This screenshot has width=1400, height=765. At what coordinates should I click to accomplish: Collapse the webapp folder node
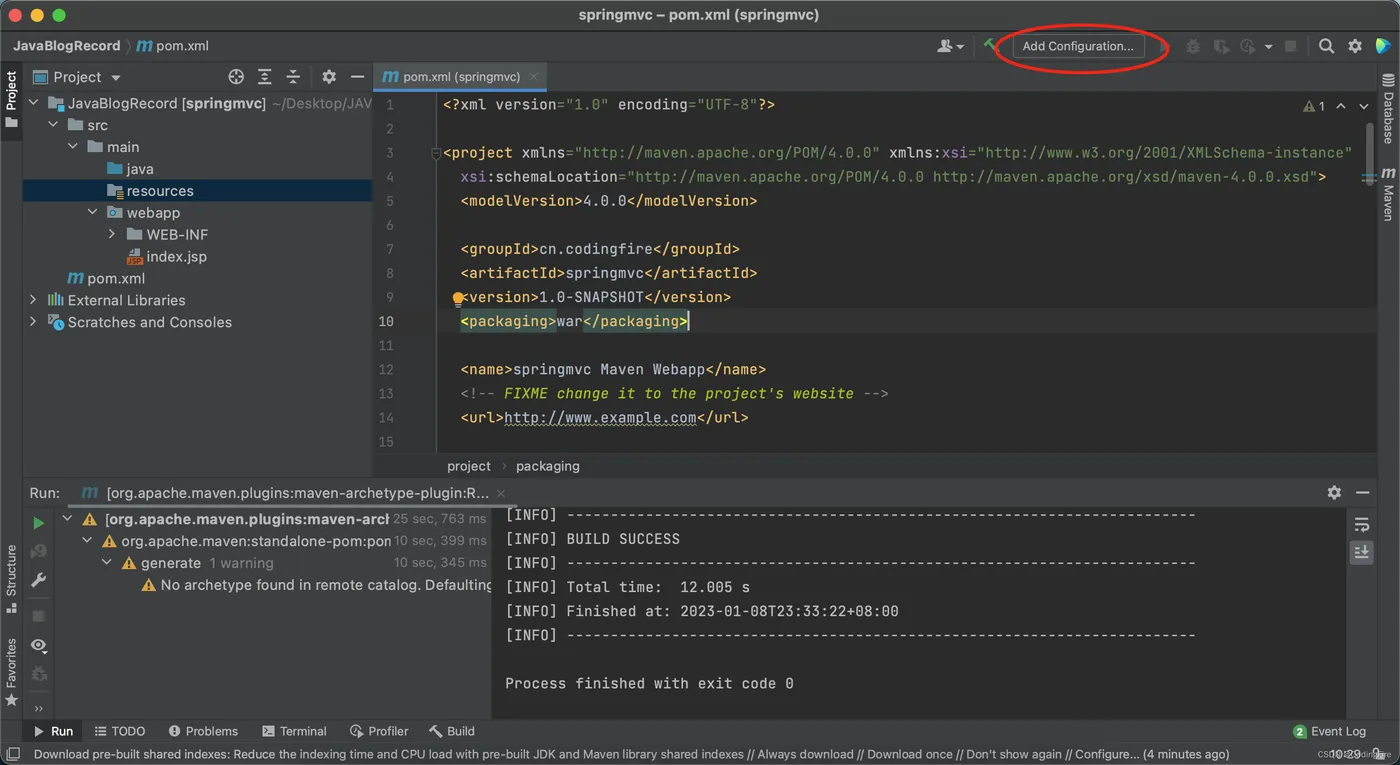93,212
